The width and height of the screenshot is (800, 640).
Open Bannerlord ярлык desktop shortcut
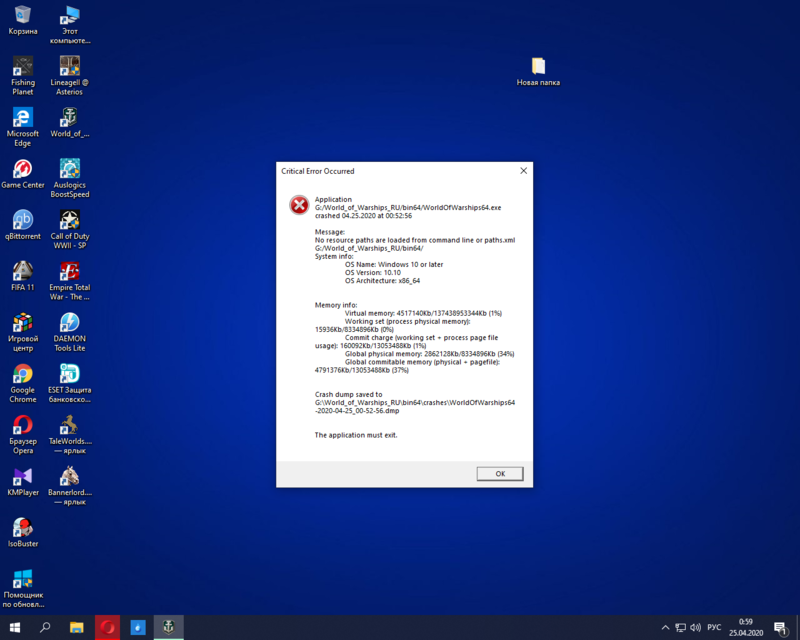pos(70,486)
